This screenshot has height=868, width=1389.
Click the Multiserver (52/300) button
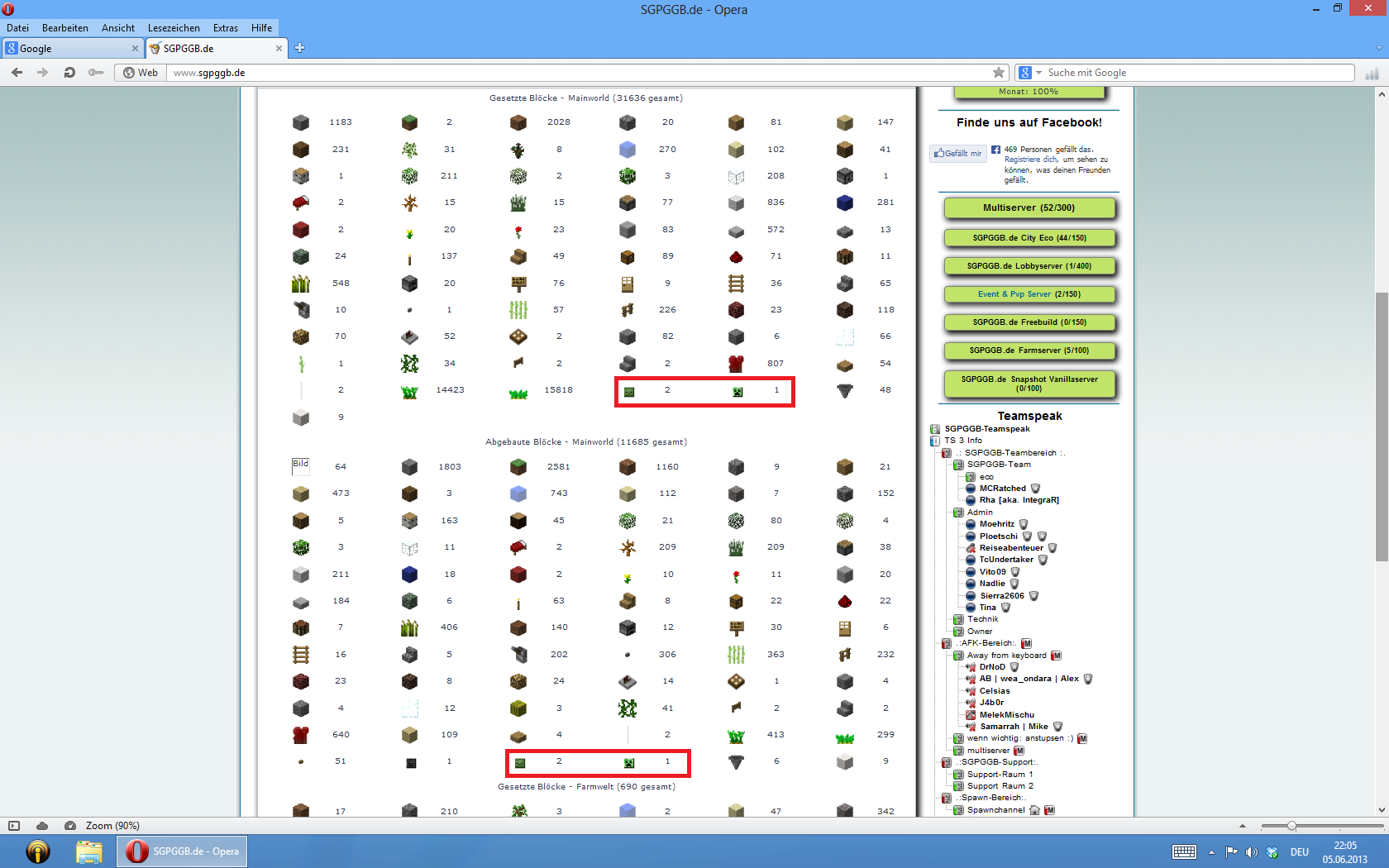1029,208
